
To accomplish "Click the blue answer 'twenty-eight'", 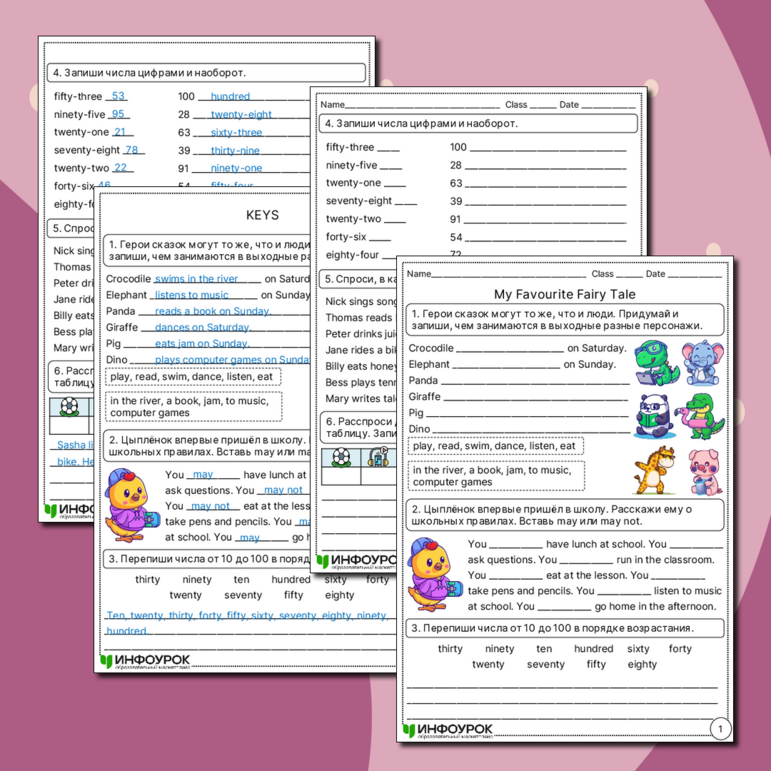I will pos(241,115).
